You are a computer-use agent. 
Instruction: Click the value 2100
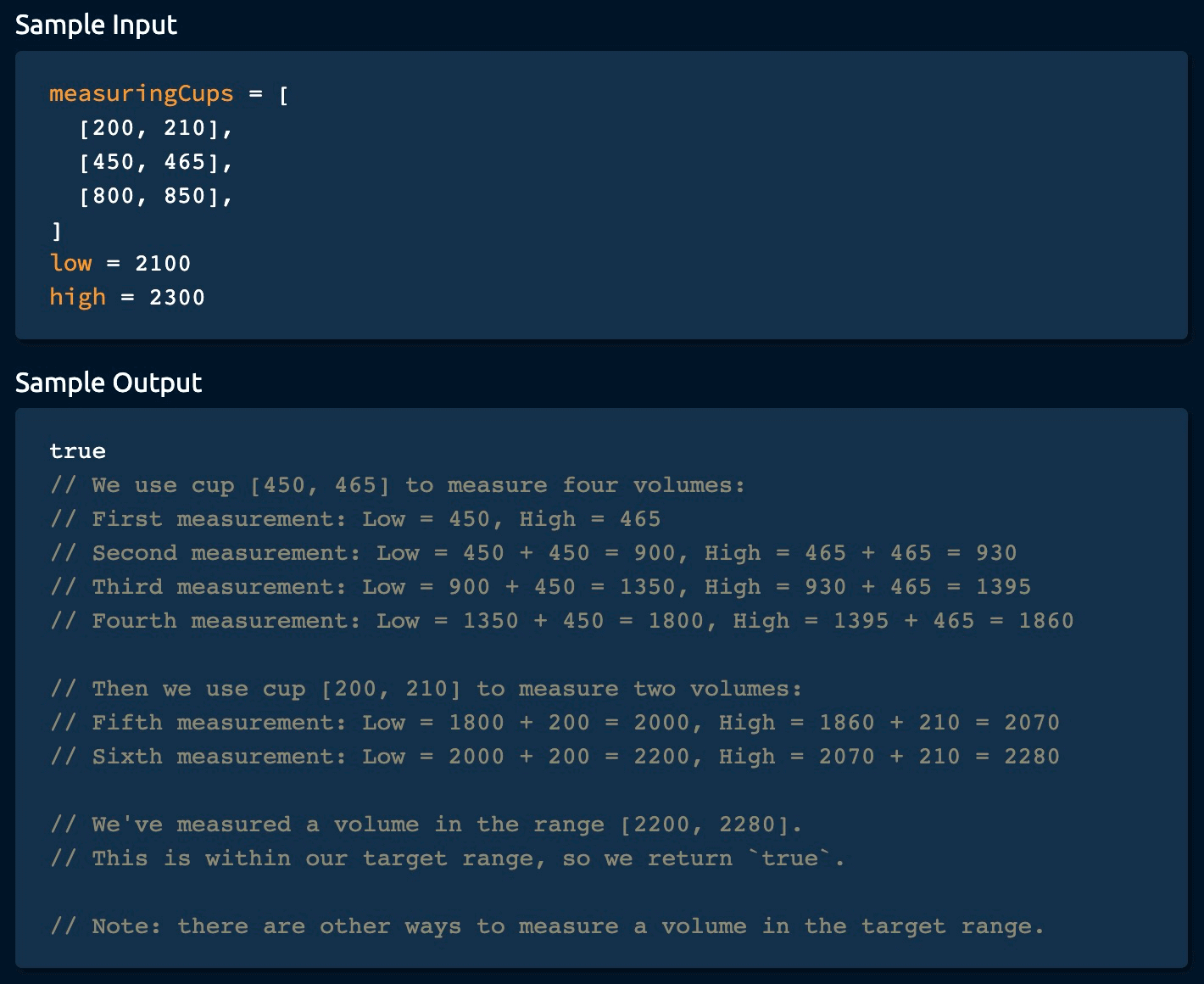point(163,263)
